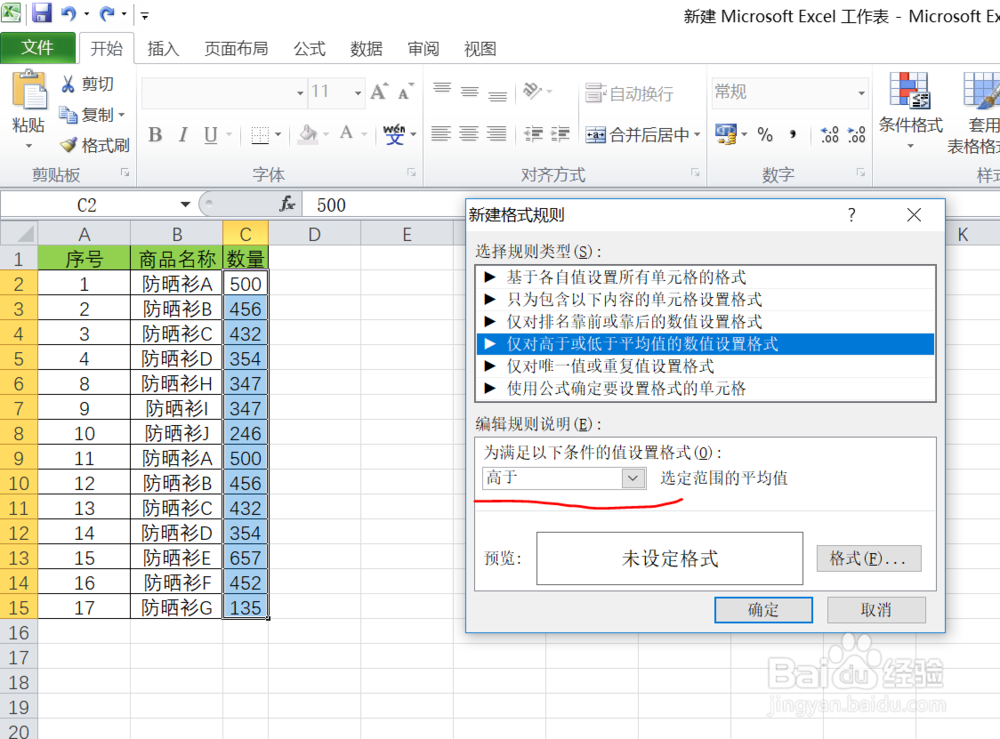The image size is (1000, 739).
Task: Decrease font size with small A
Action: 406,92
